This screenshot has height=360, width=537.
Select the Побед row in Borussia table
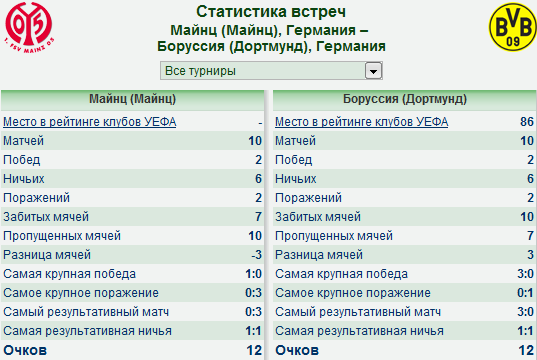pyautogui.click(x=404, y=160)
